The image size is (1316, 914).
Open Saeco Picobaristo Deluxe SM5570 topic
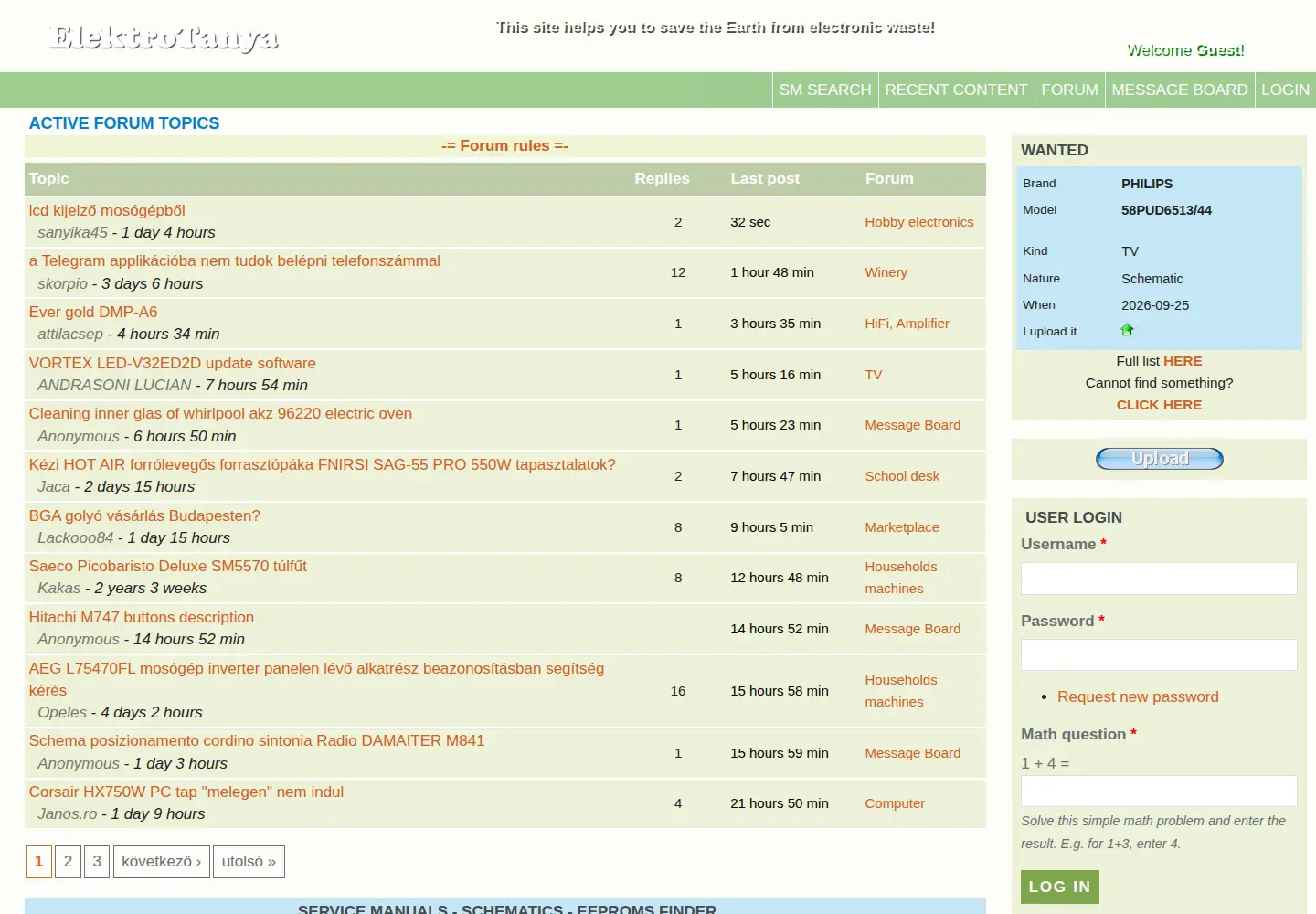click(167, 566)
